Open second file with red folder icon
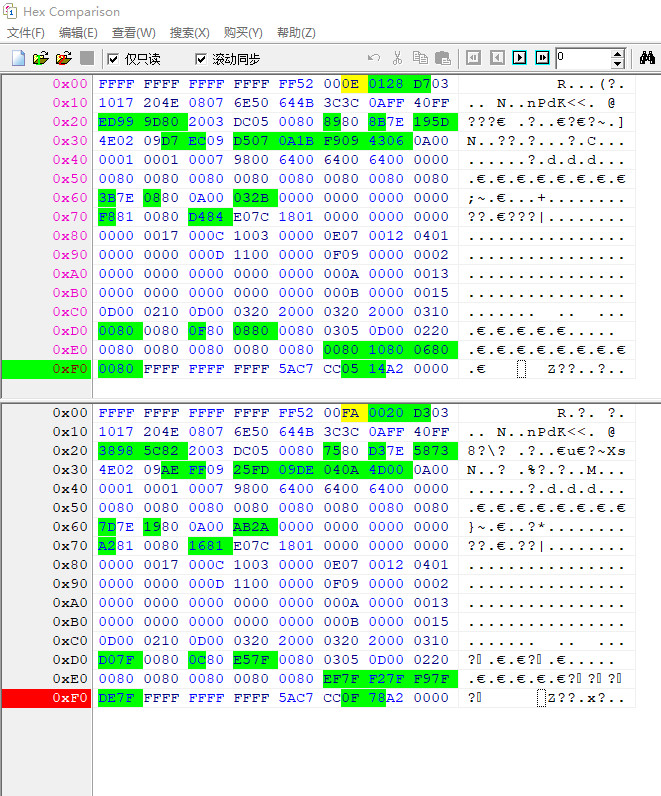Image resolution: width=661 pixels, height=796 pixels. (x=64, y=58)
